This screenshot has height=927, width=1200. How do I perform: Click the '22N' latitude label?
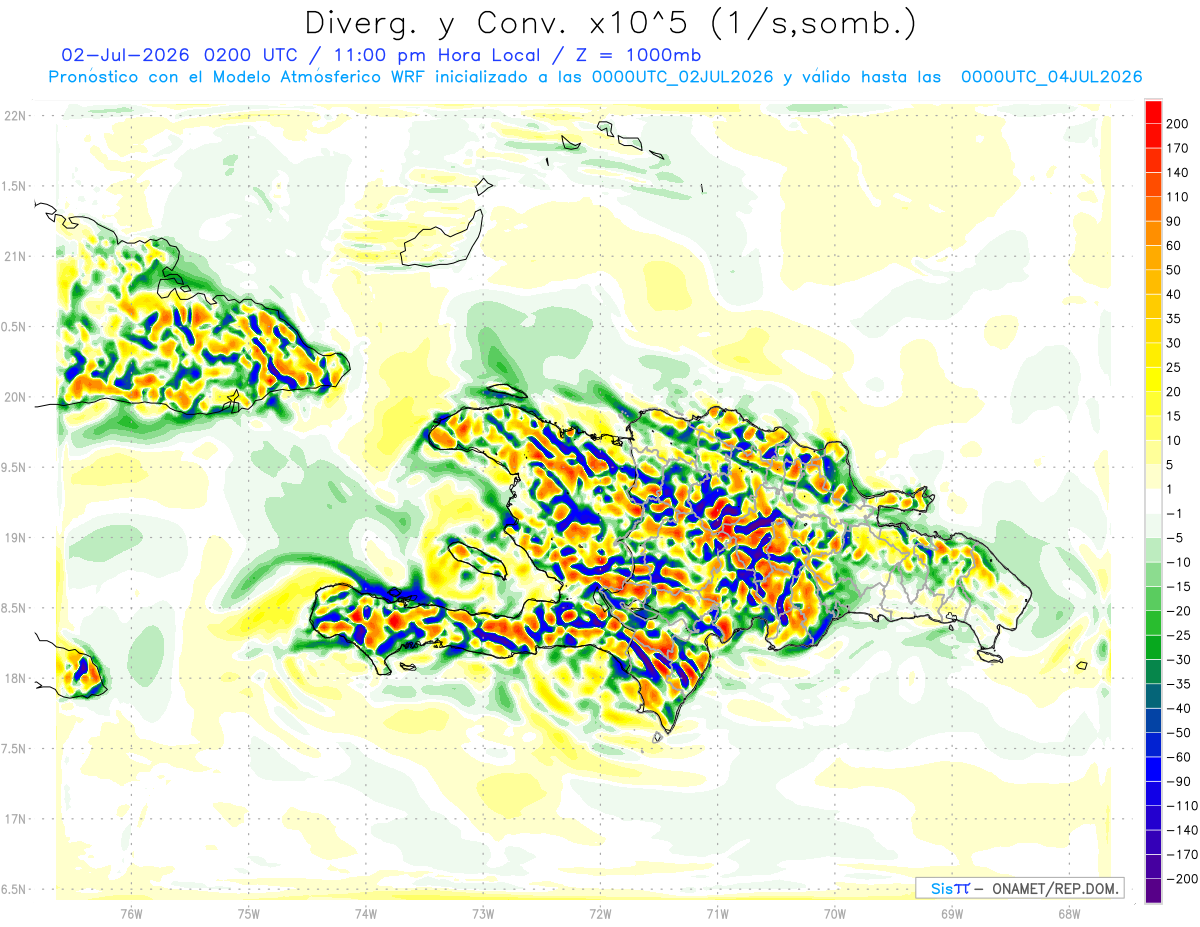click(14, 116)
